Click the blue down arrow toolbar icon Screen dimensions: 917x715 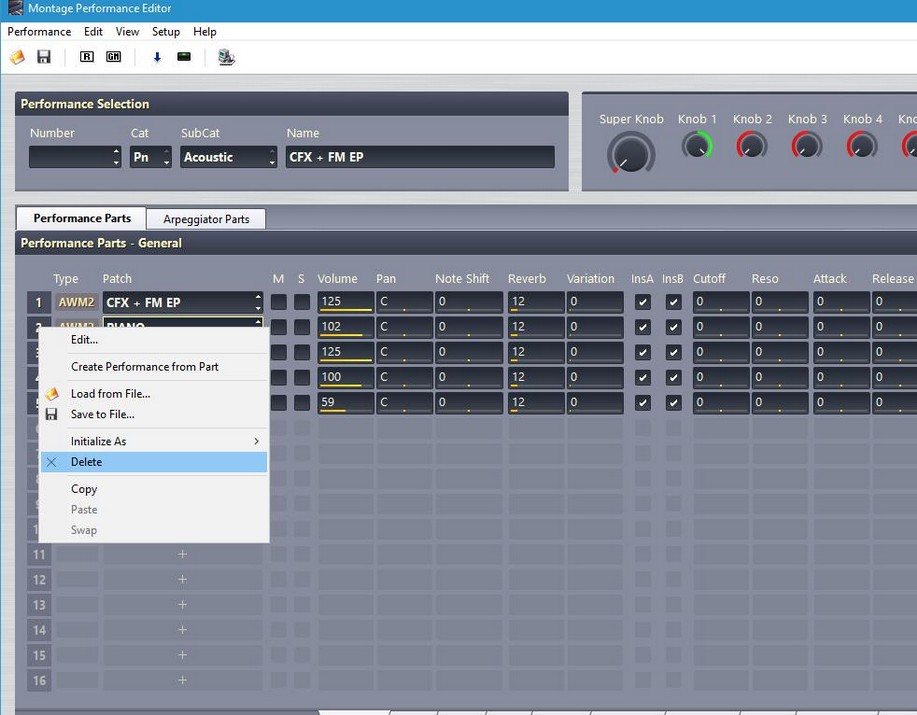pos(157,57)
